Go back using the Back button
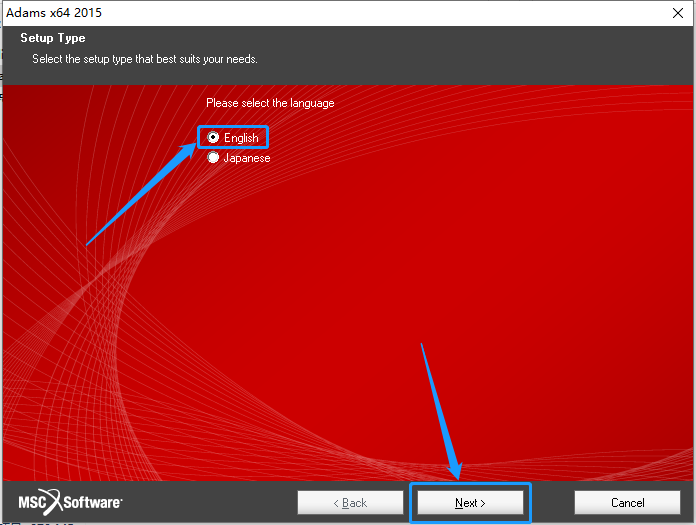696x525 pixels. (350, 503)
